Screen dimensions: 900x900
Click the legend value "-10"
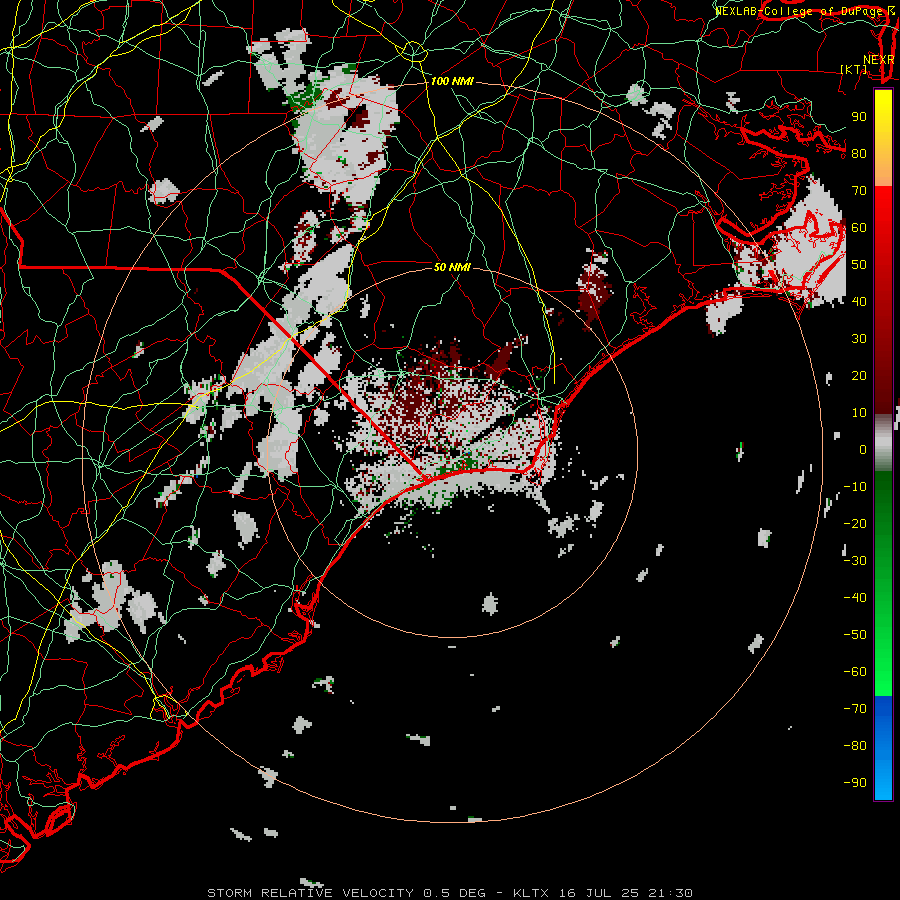pos(855,487)
